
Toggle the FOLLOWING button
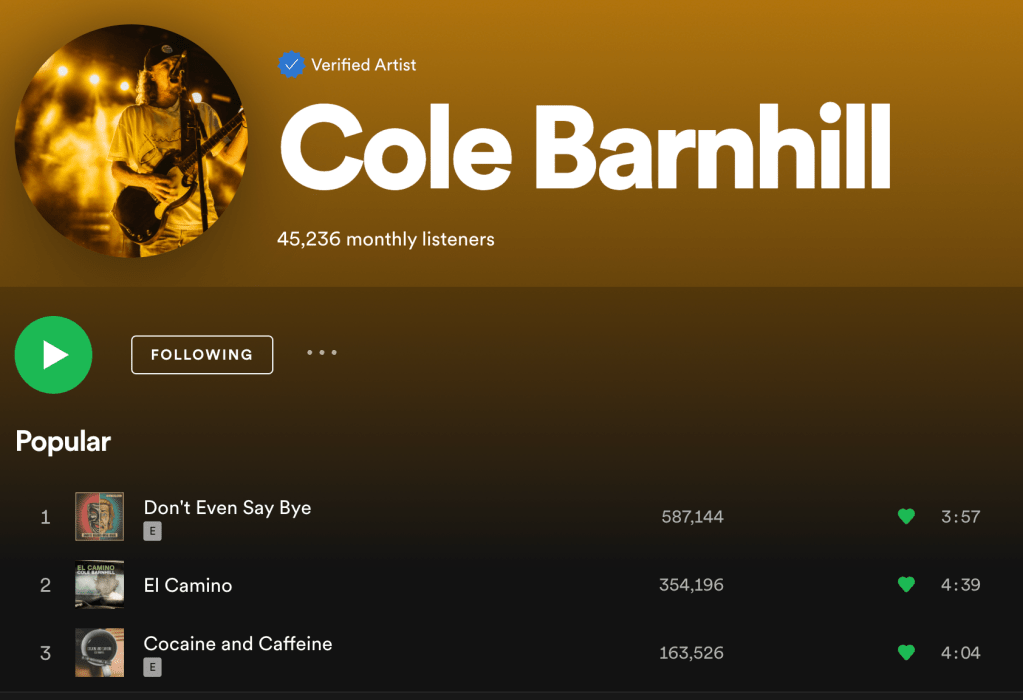(x=202, y=355)
